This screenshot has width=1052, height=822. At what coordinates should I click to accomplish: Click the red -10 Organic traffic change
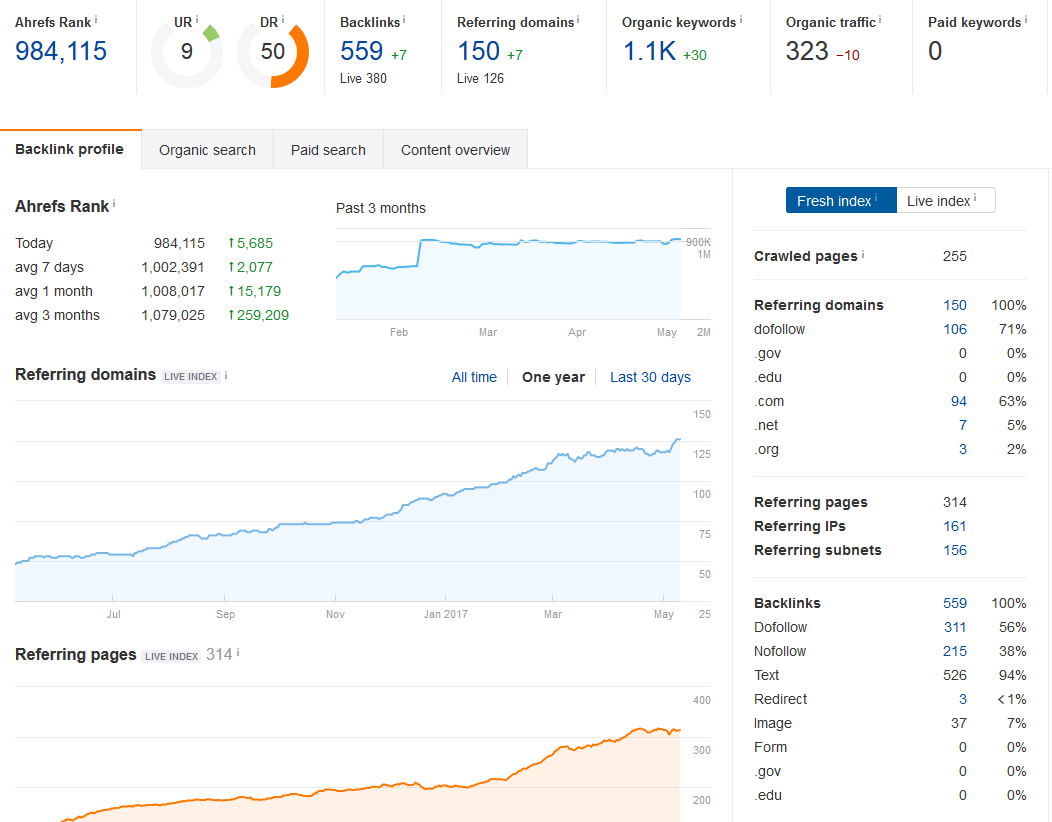pyautogui.click(x=847, y=55)
